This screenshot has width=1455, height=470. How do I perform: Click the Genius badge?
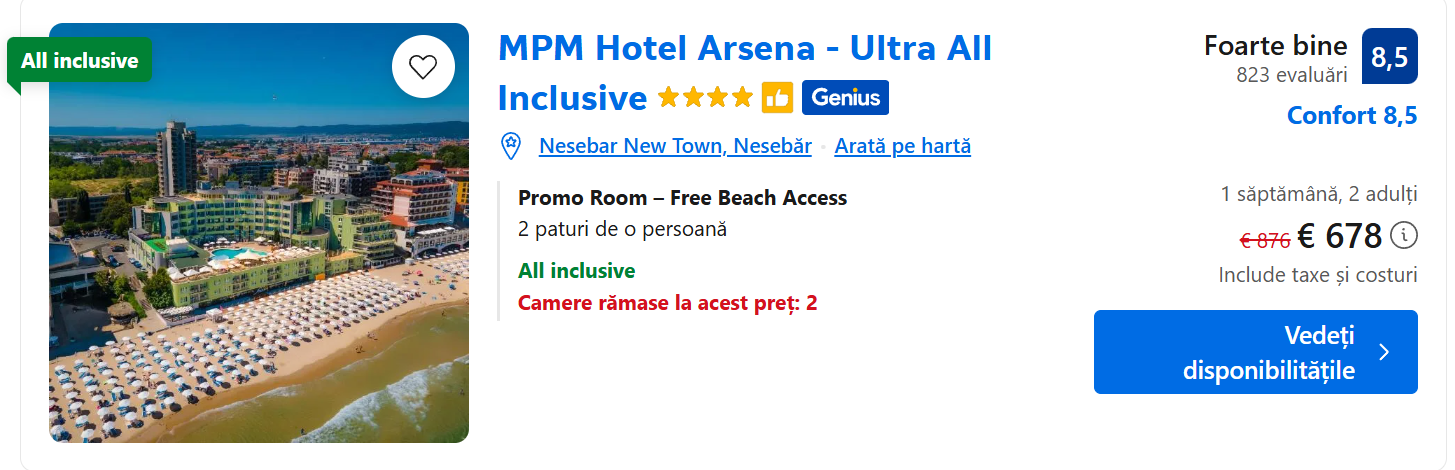click(x=845, y=97)
